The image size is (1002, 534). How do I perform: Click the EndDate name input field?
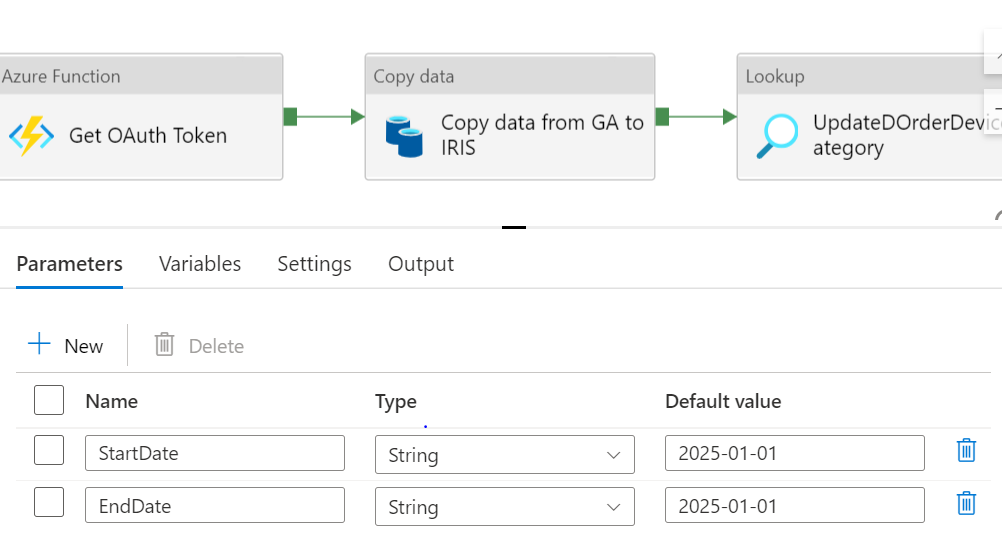coord(214,506)
